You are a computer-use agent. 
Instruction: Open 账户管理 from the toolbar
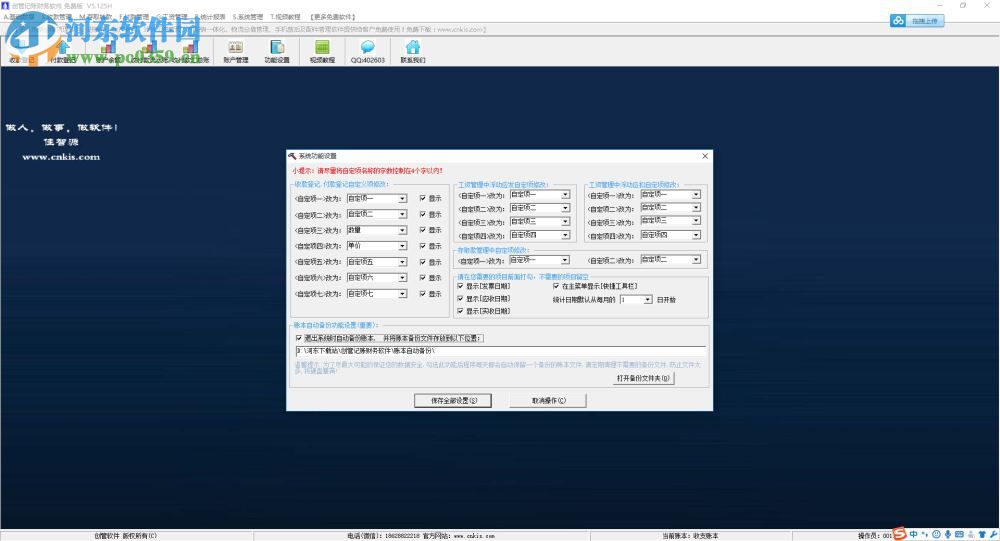[235, 51]
